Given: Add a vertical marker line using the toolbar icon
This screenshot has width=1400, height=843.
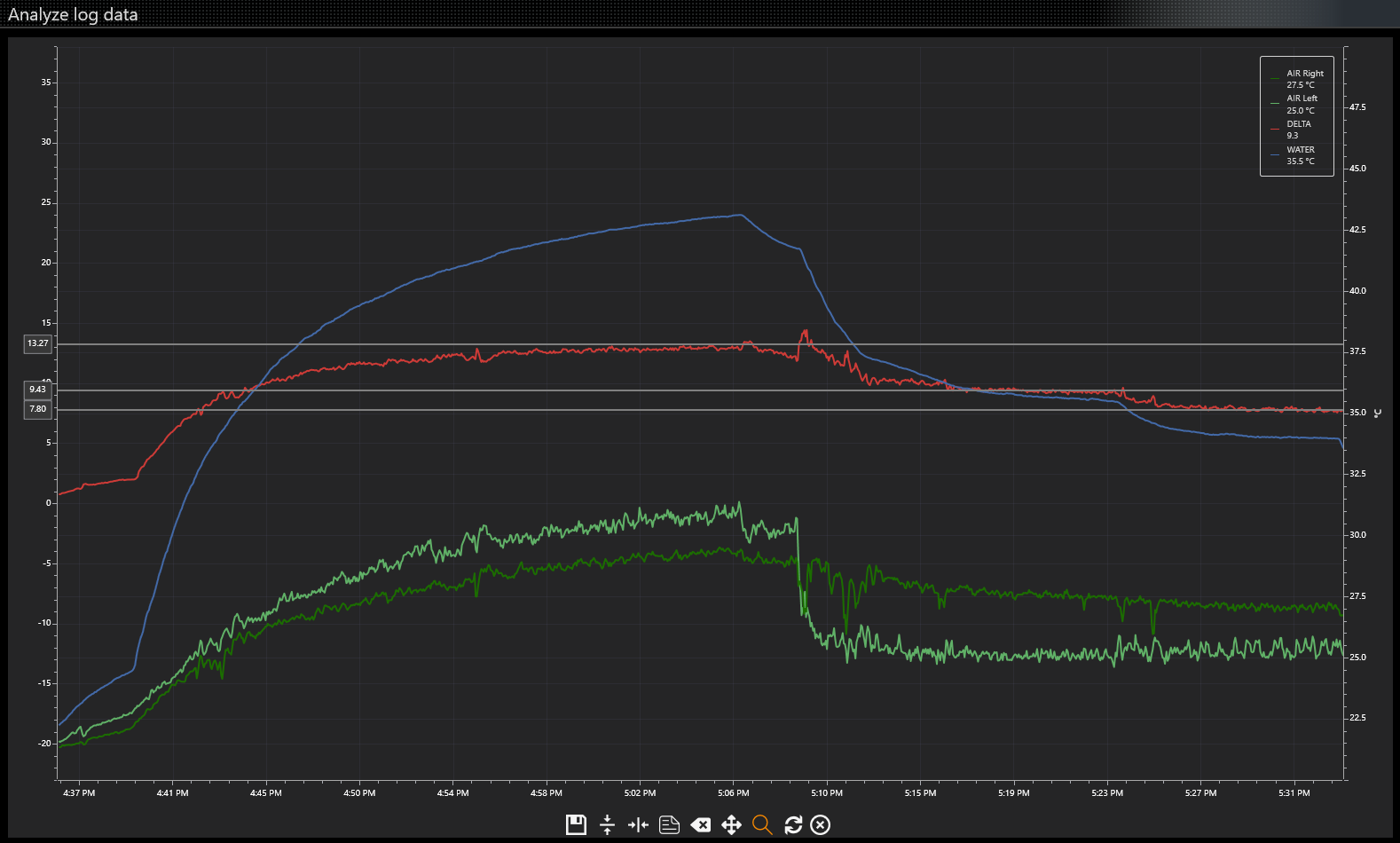Looking at the screenshot, I should 638,824.
